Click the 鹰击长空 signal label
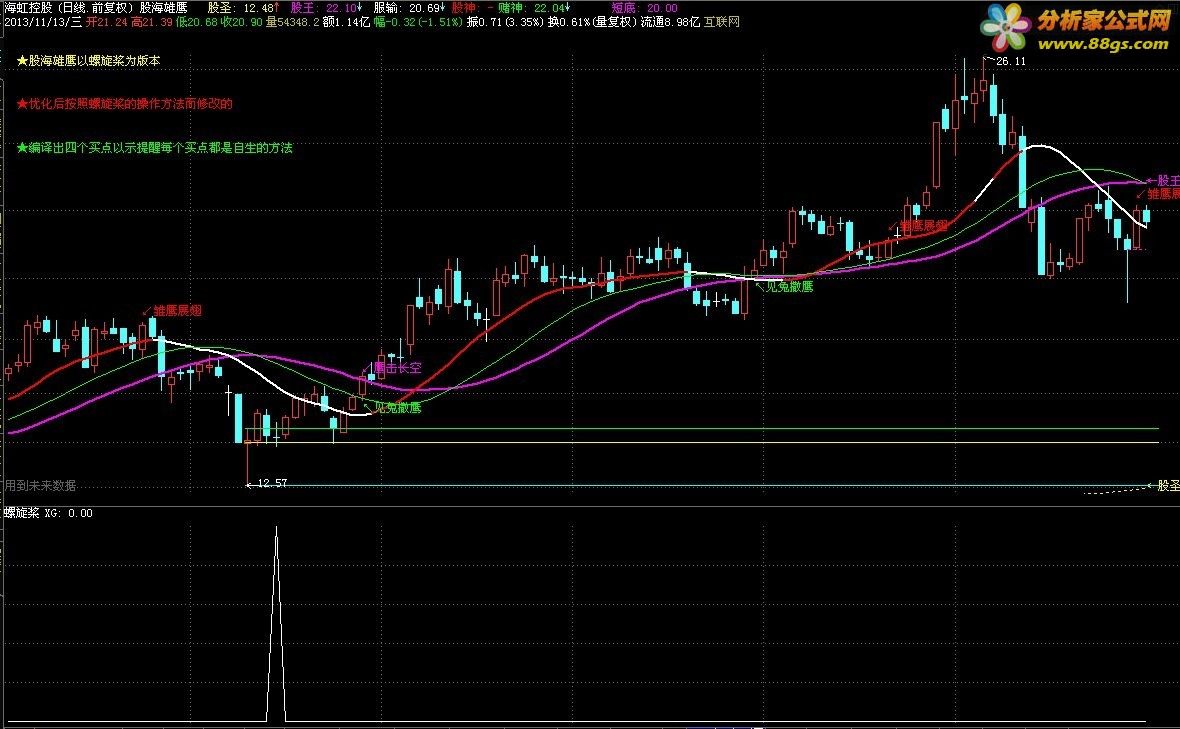 click(398, 368)
